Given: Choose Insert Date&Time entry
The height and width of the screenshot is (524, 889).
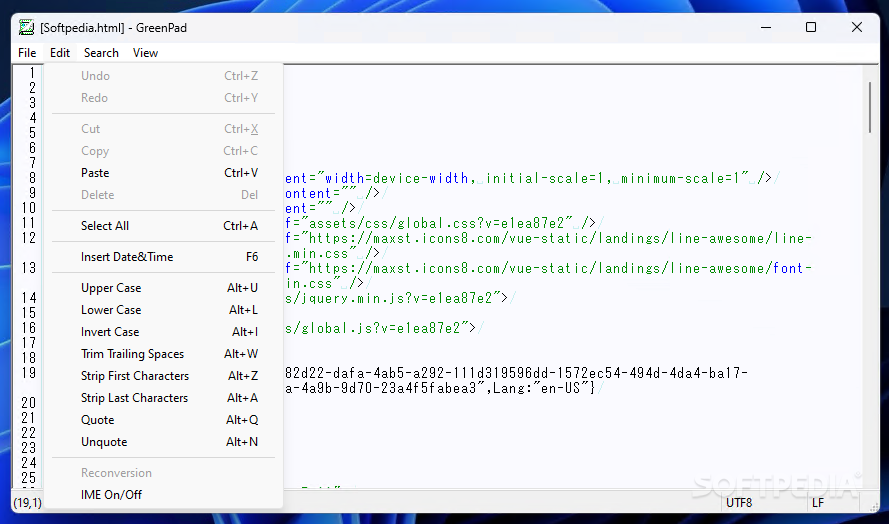Looking at the screenshot, I should 163,257.
